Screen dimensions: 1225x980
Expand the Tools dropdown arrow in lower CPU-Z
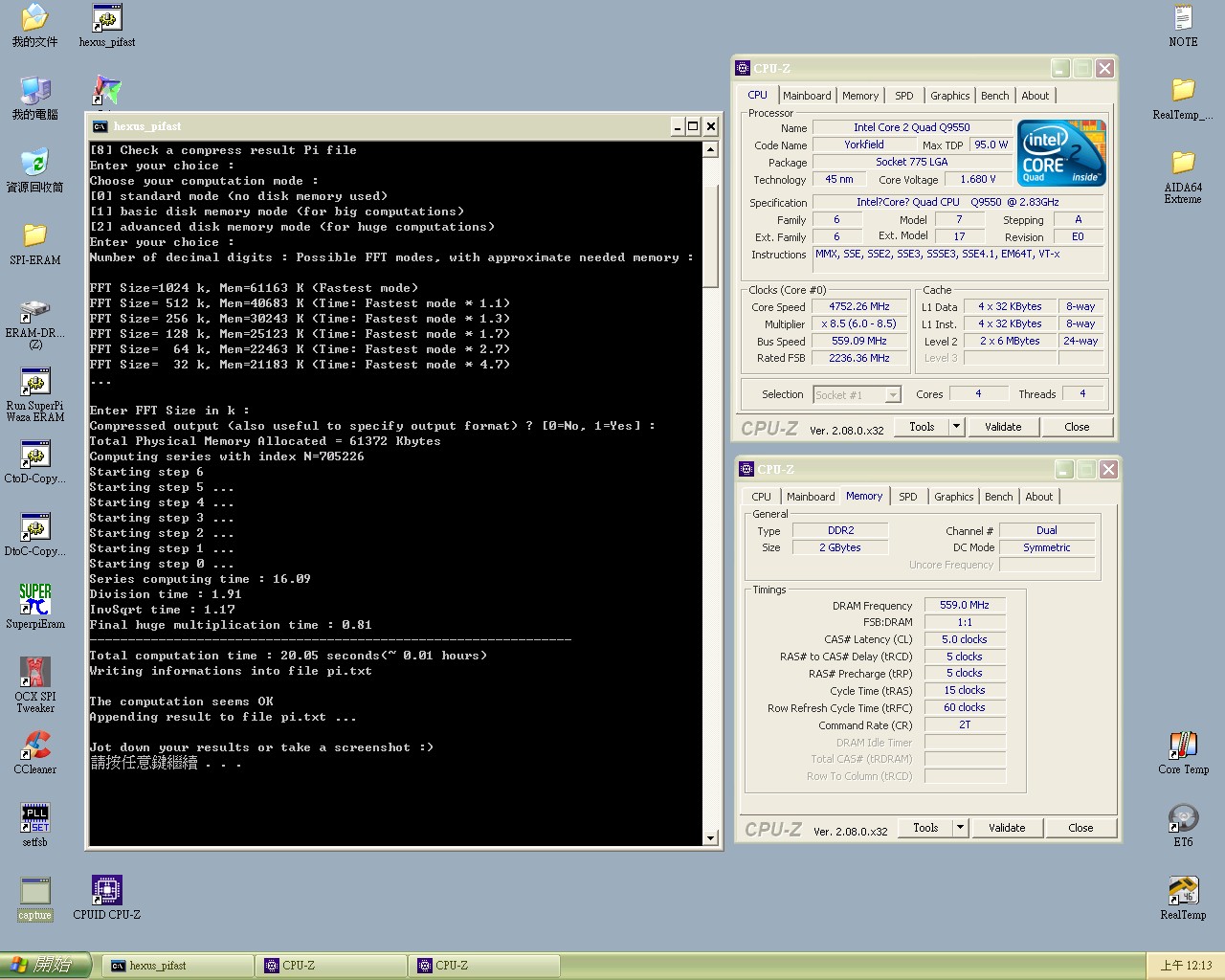pos(960,828)
